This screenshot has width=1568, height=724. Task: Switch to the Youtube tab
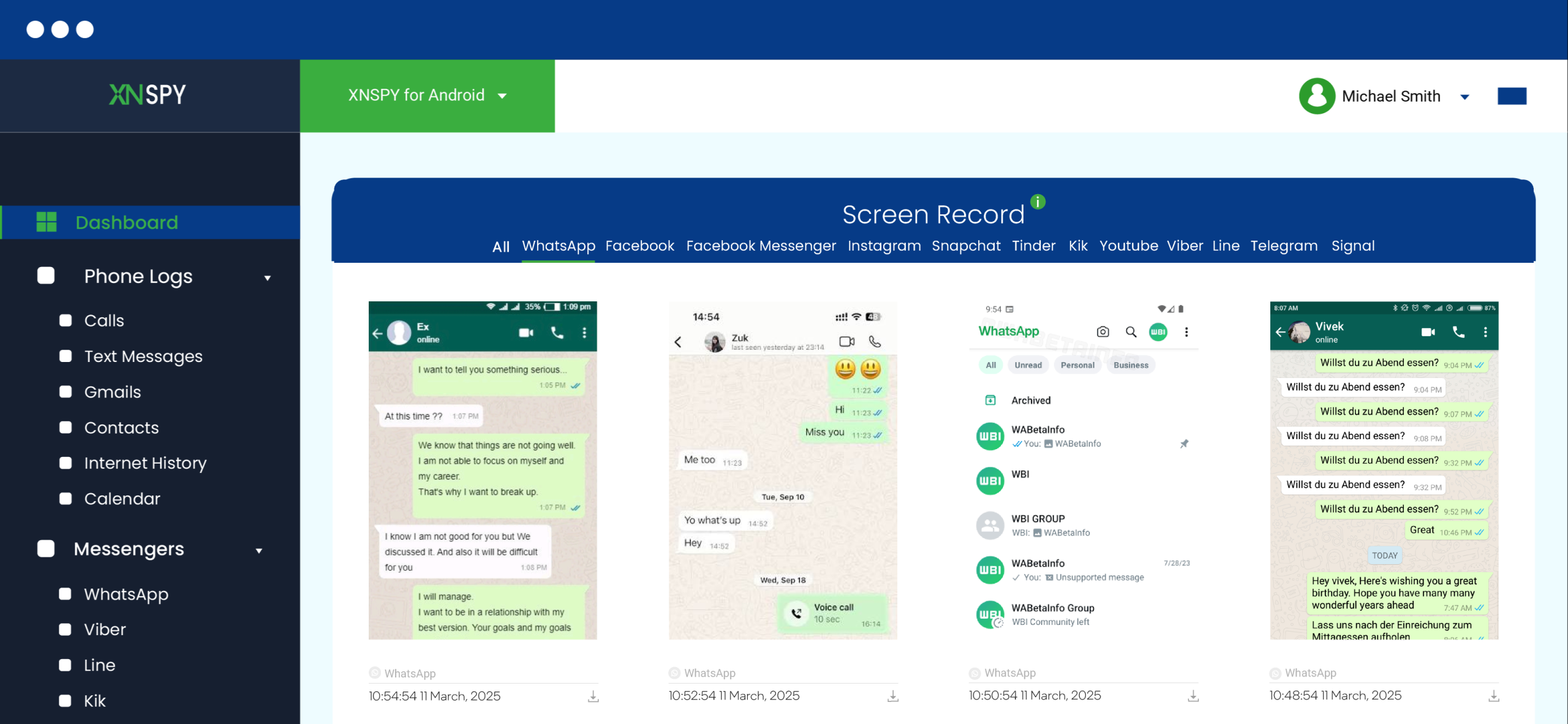(x=1129, y=246)
